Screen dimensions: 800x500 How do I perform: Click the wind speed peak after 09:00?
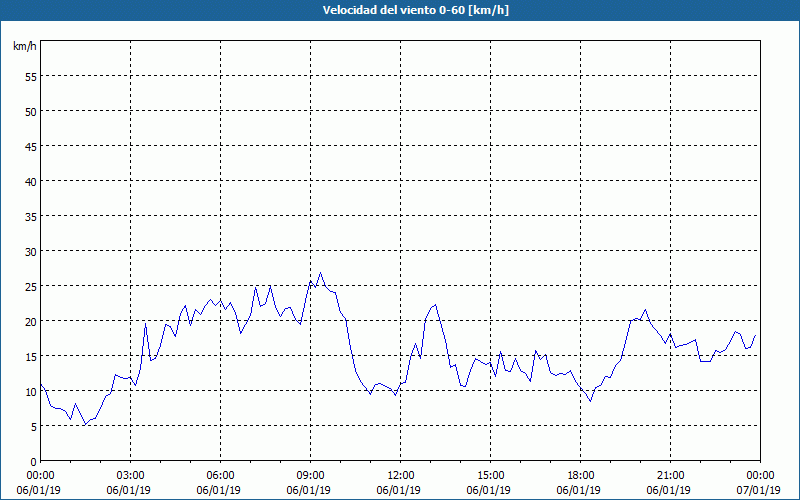tap(320, 272)
